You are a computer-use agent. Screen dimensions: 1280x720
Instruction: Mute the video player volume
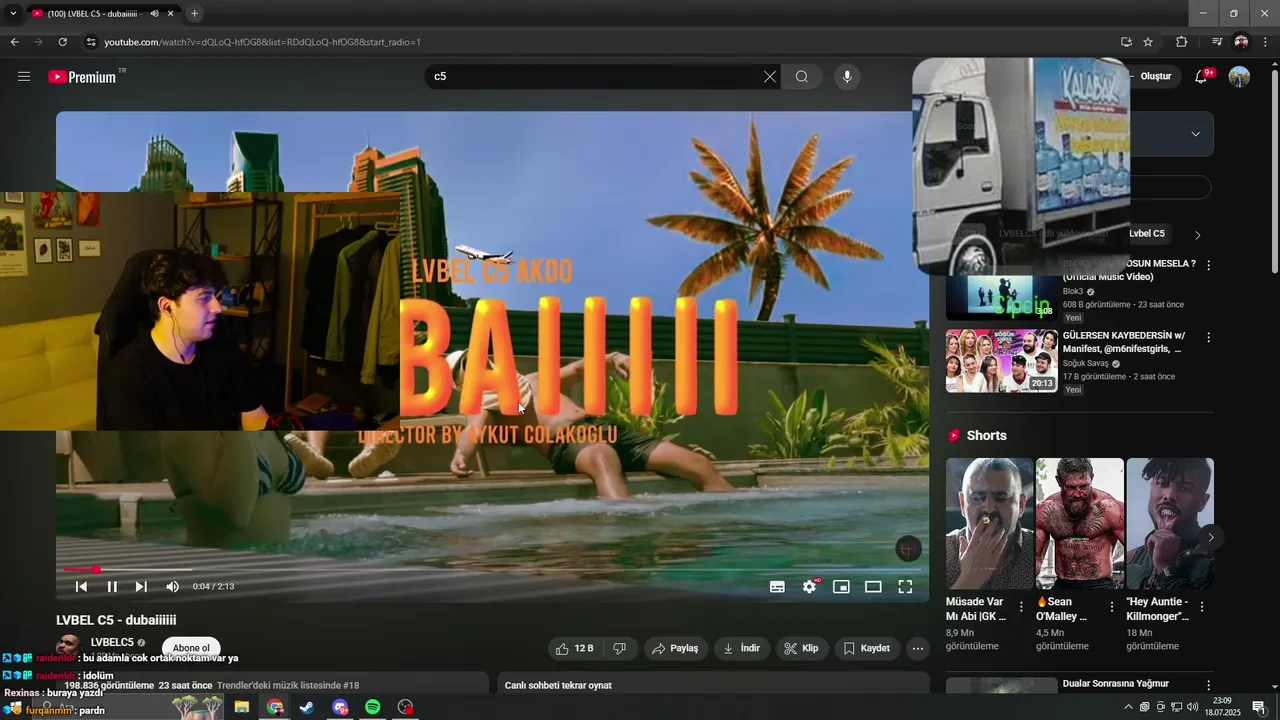tap(172, 587)
